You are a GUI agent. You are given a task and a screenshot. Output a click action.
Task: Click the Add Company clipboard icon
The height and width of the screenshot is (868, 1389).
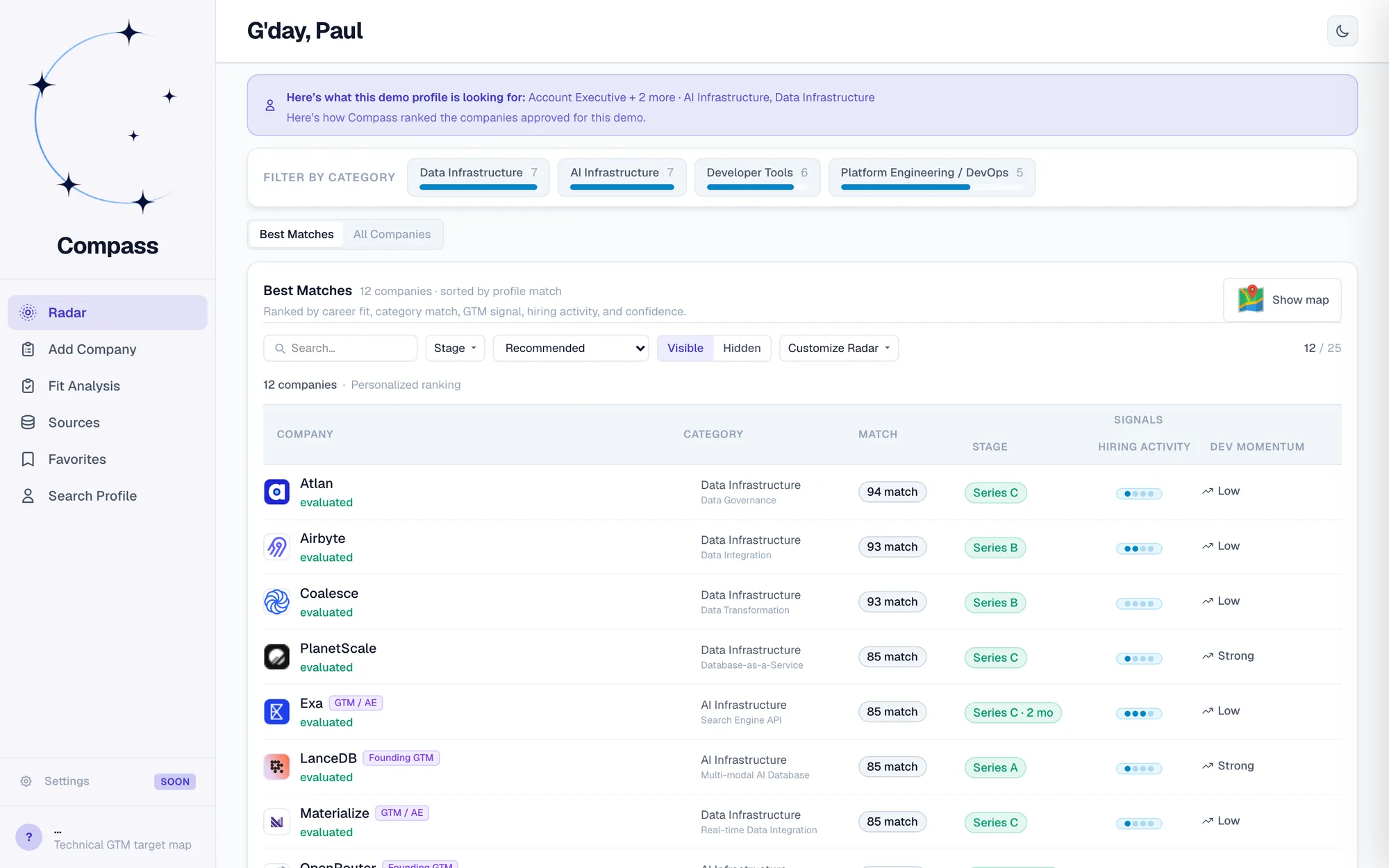click(x=28, y=349)
